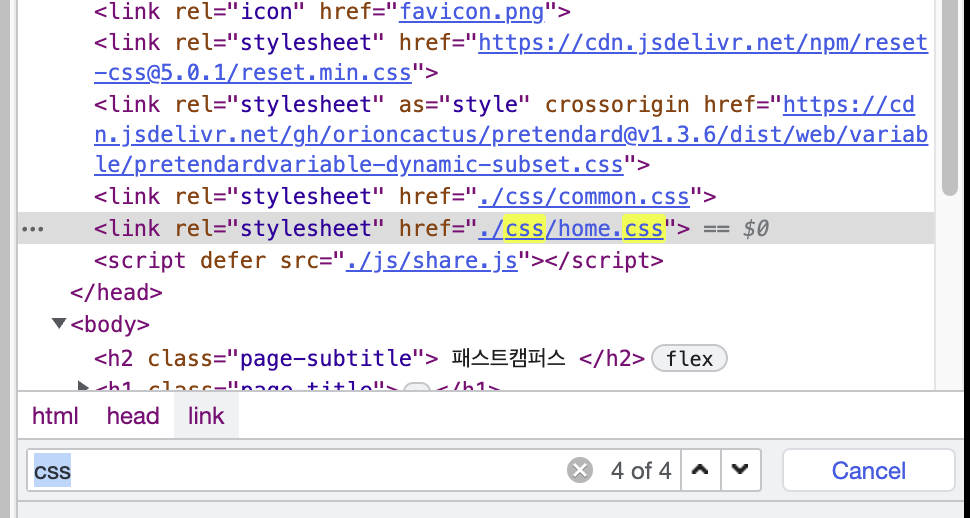Viewport: 970px width, 518px height.
Task: Expand the h1 page-title element
Action: coord(83,387)
